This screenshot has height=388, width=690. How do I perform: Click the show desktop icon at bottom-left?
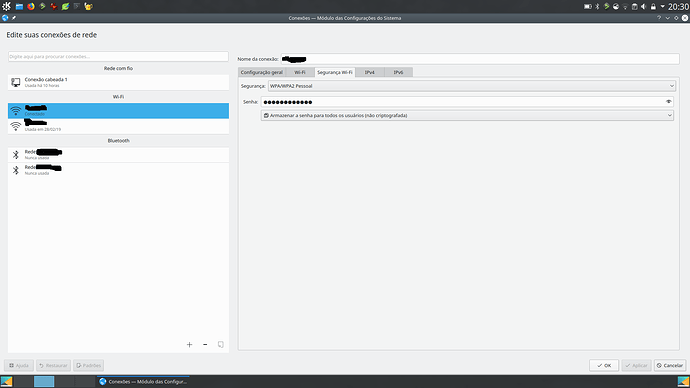click(x=7, y=381)
